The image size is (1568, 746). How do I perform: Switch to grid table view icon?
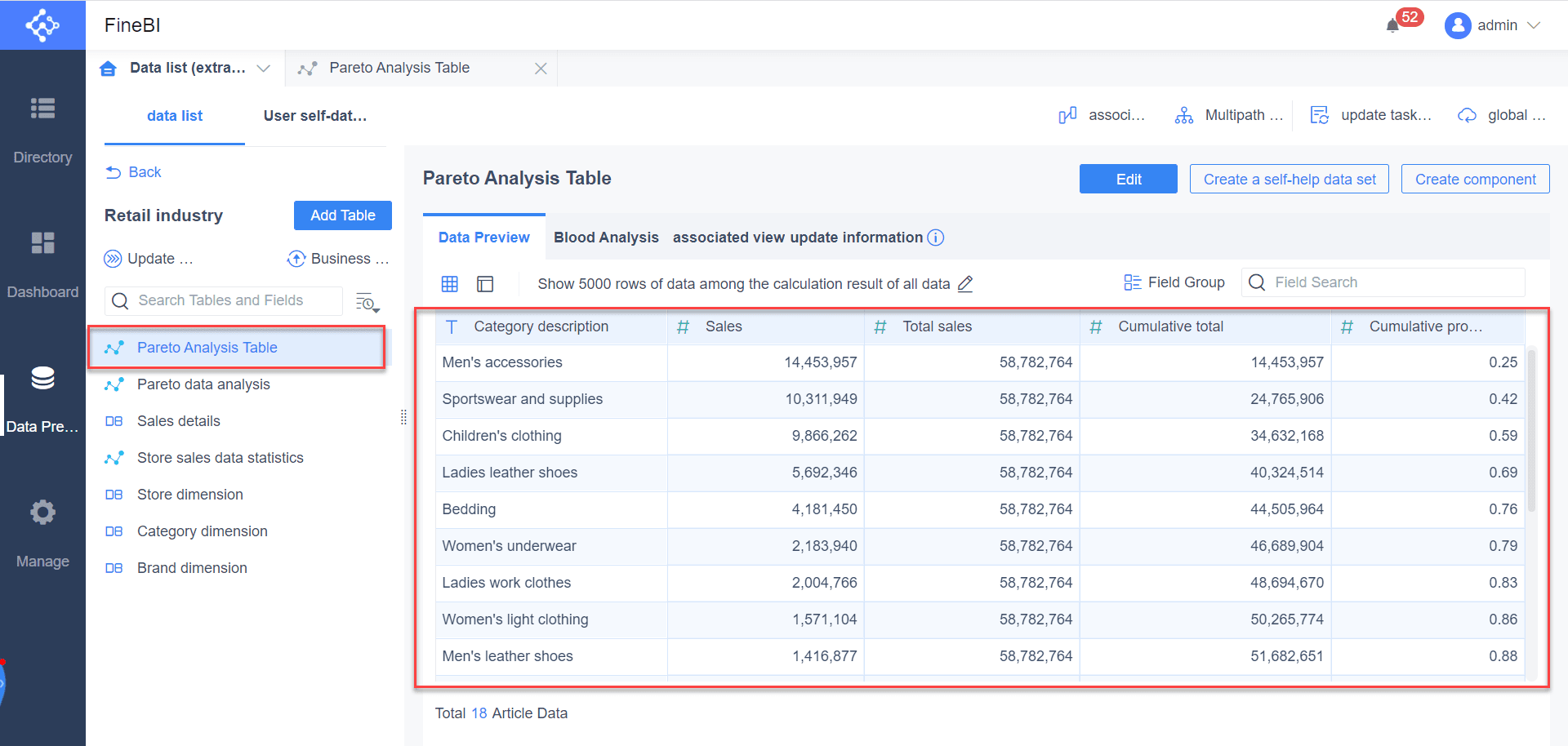pos(450,283)
